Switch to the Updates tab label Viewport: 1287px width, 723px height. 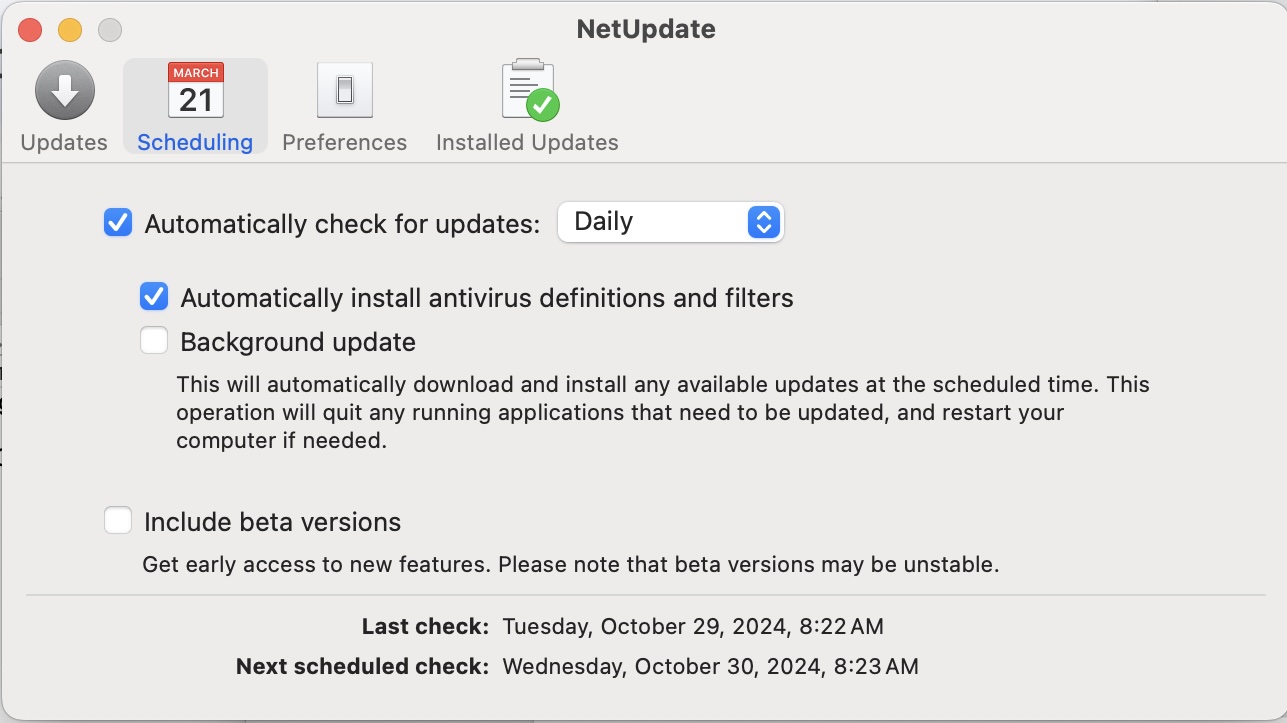click(x=64, y=142)
